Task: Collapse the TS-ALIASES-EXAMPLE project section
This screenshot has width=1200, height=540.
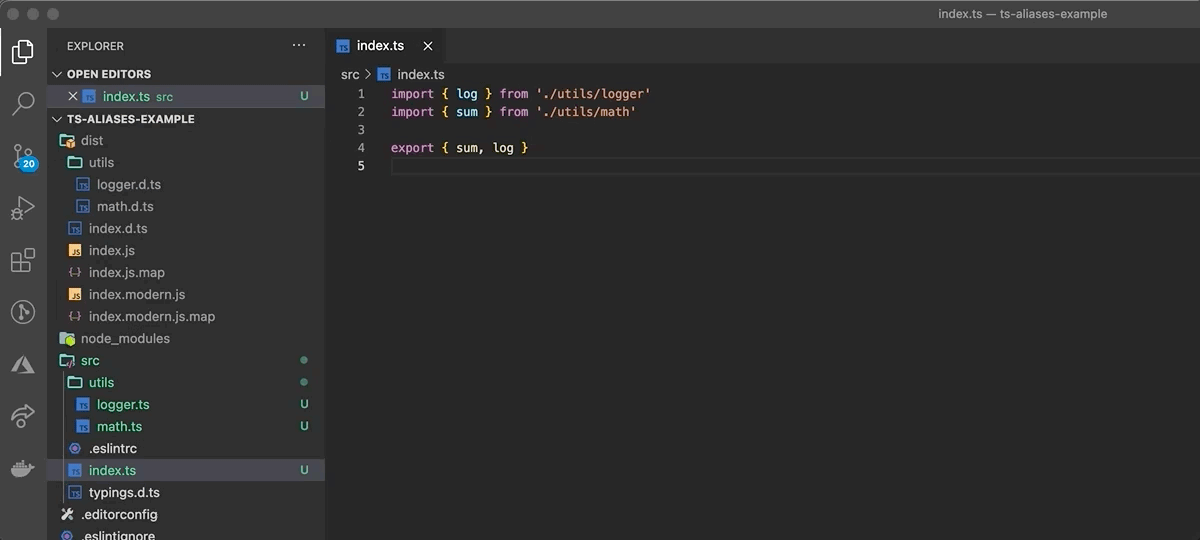Action: click(130, 119)
